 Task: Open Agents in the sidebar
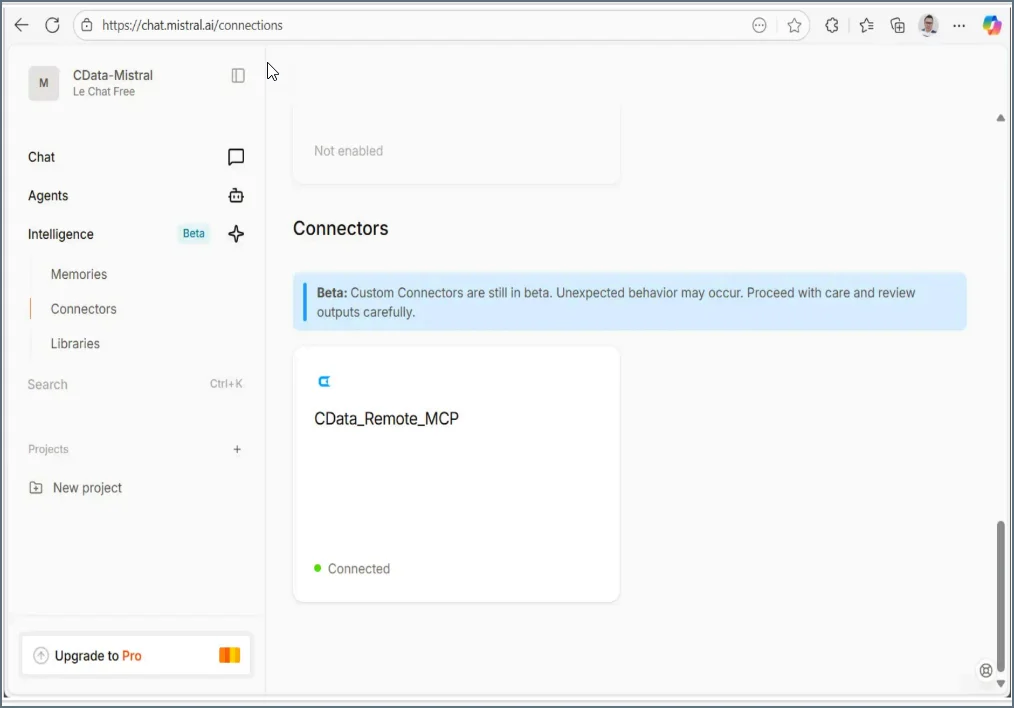coord(48,195)
